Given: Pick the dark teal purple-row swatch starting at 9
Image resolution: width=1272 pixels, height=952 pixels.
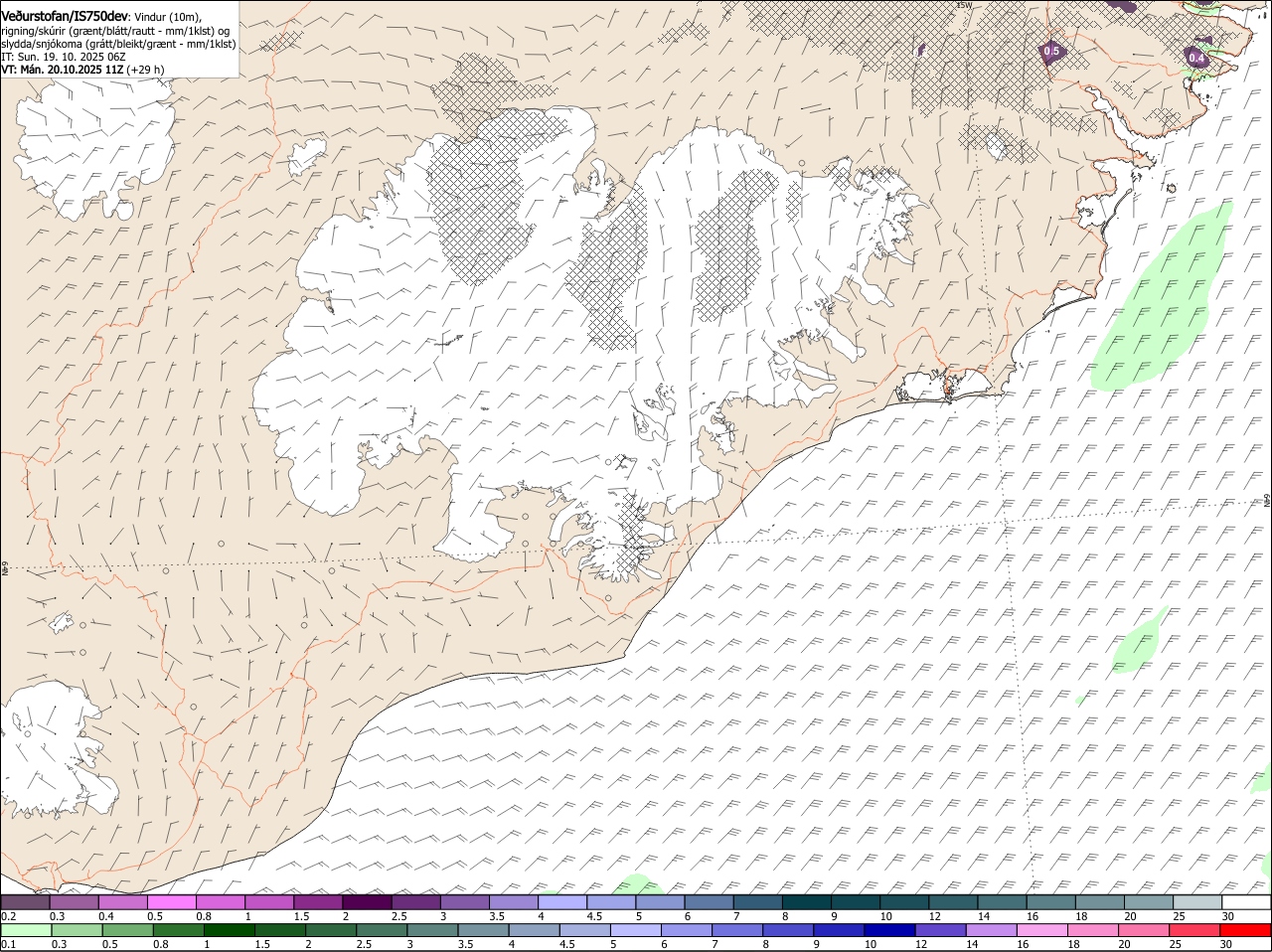Looking at the screenshot, I should pyautogui.click(x=856, y=902).
